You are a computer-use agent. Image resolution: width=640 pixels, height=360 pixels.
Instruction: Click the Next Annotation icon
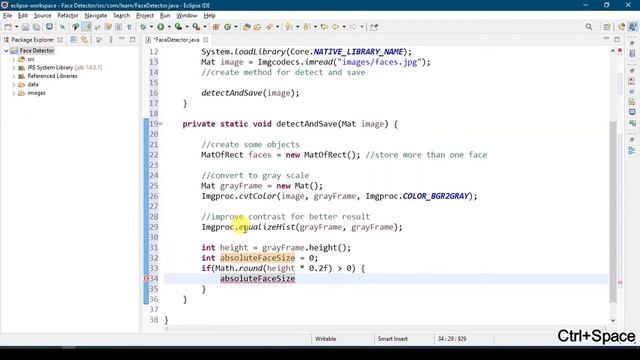click(x=289, y=27)
